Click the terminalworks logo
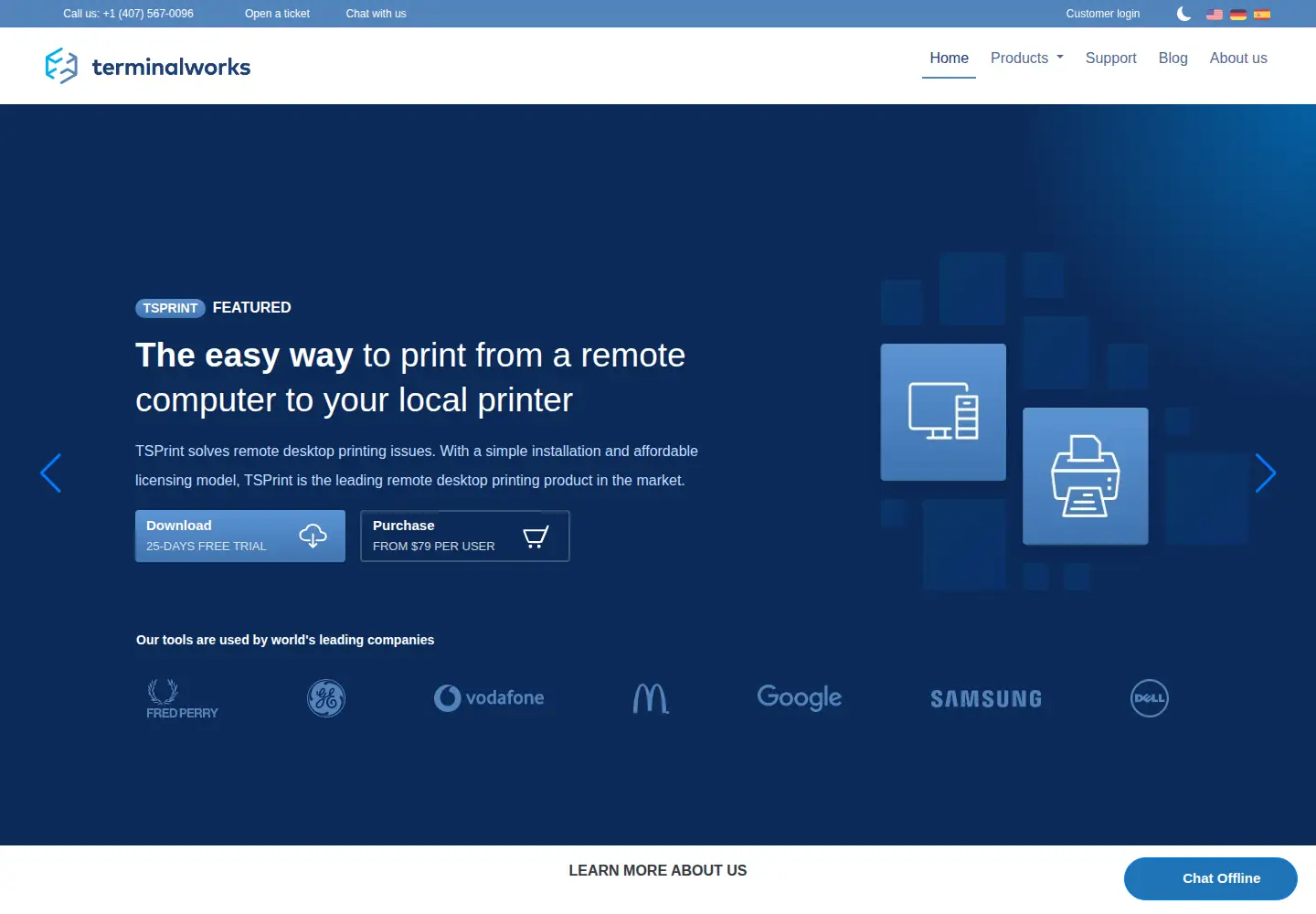1316x914 pixels. click(147, 66)
